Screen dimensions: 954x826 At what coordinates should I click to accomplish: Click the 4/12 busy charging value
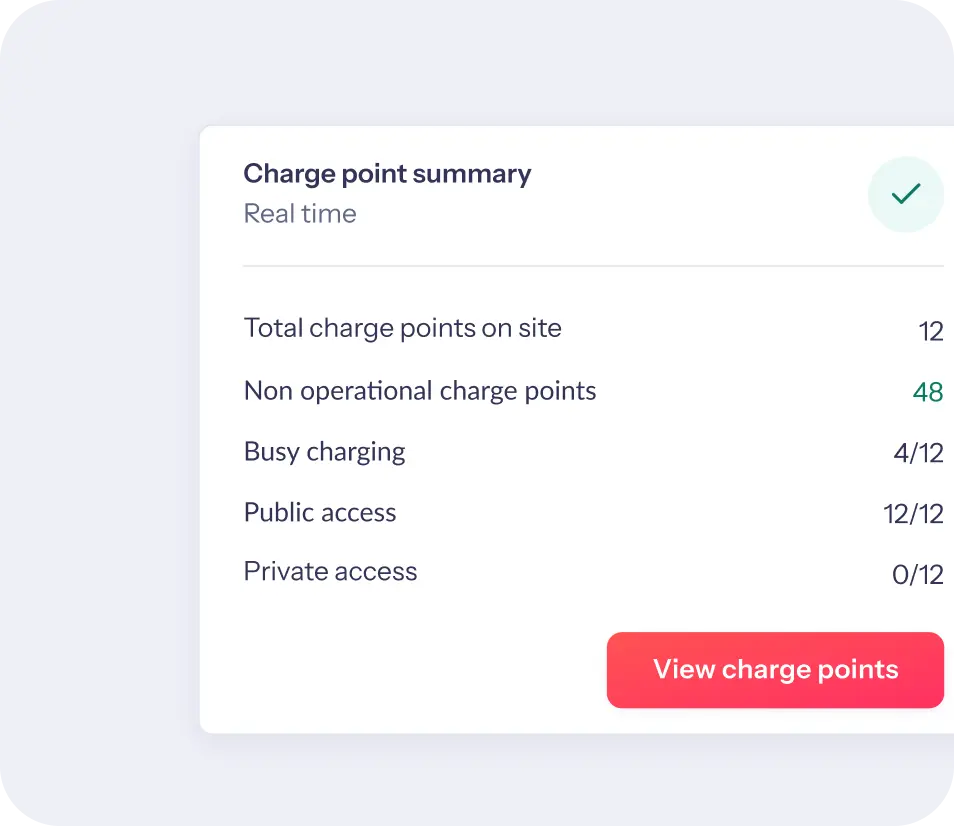tap(918, 453)
